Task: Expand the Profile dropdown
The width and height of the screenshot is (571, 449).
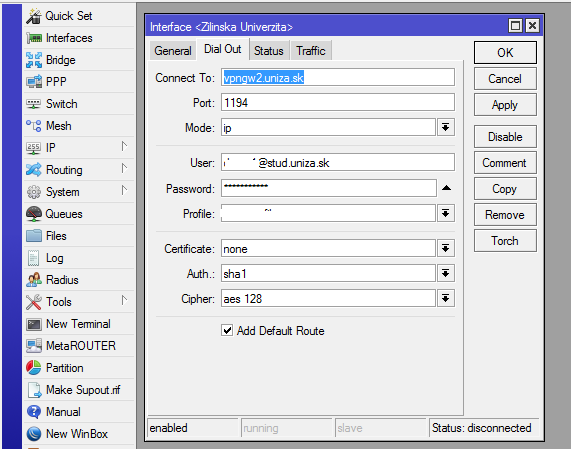Action: tap(445, 213)
